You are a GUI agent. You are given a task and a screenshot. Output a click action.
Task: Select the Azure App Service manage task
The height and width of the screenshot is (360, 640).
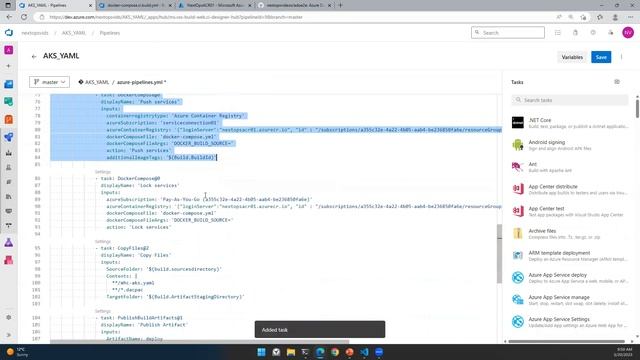570,300
